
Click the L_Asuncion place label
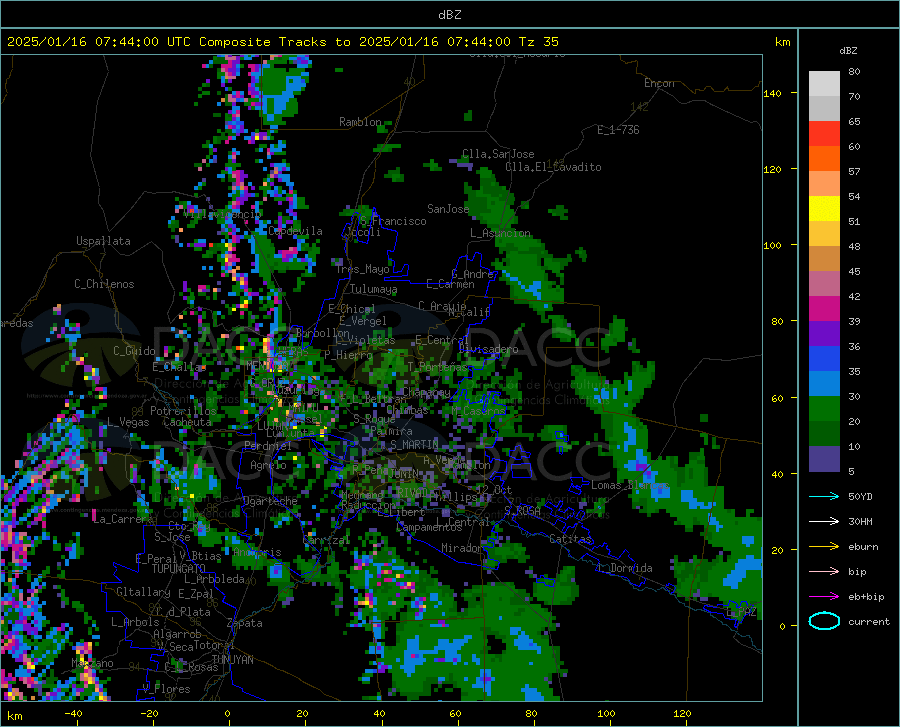(x=500, y=233)
